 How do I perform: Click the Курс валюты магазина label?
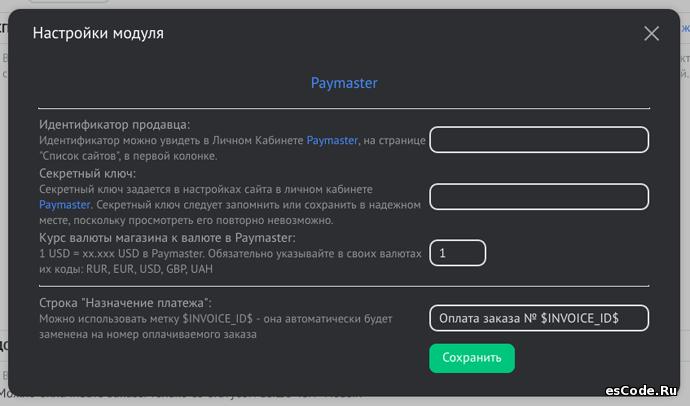pos(167,237)
